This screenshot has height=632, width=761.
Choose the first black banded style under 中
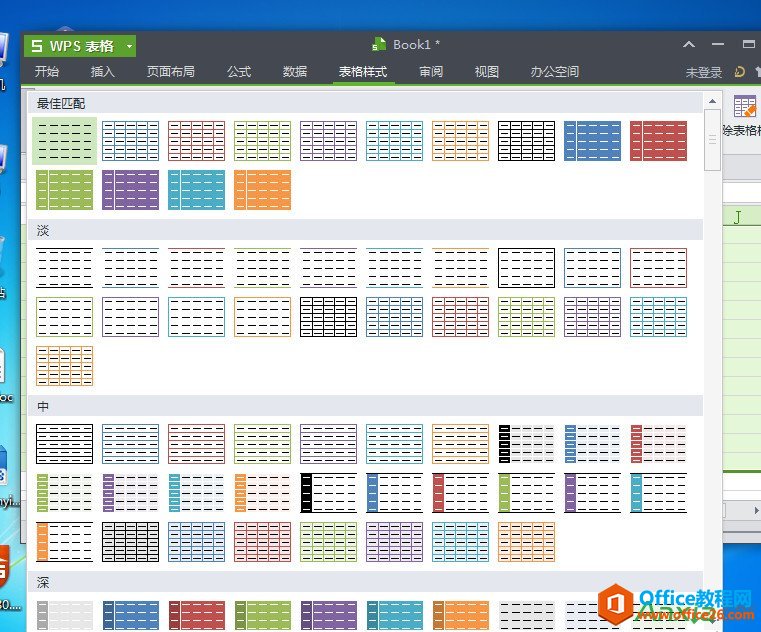(x=65, y=444)
